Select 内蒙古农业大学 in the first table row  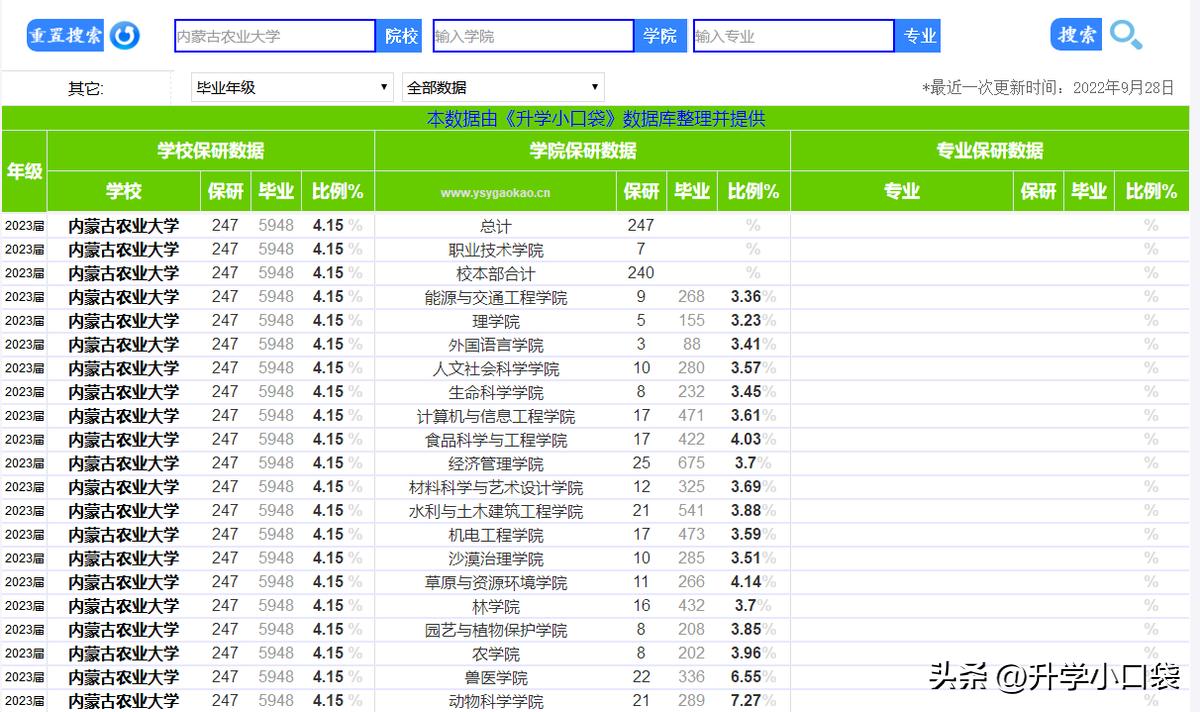click(x=123, y=225)
